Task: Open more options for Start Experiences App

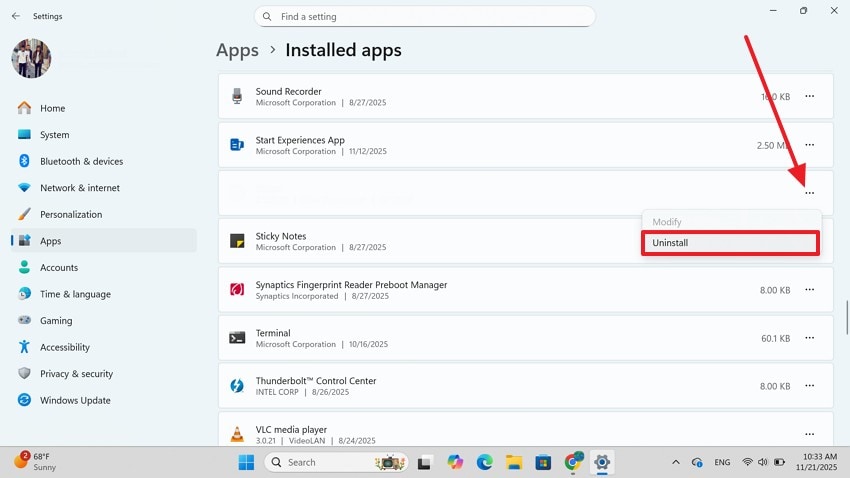Action: tap(809, 145)
